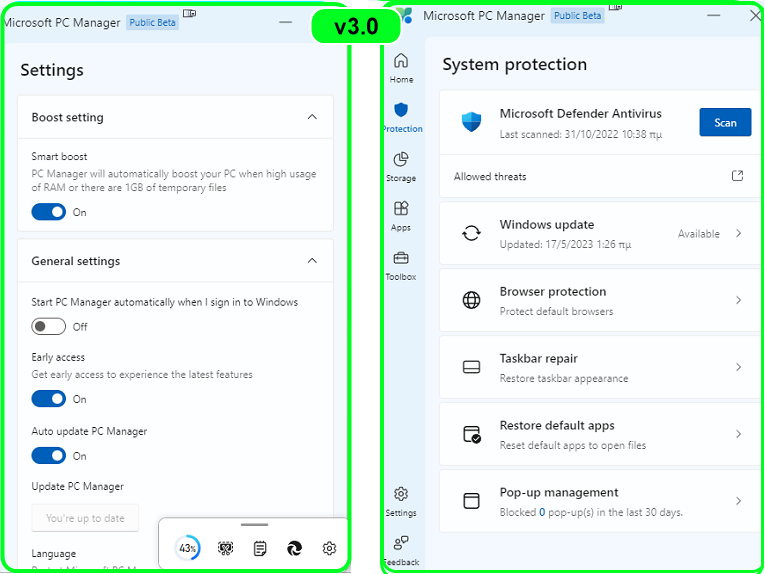Open the gear settings in mini toolbar
765x574 pixels.
[x=329, y=548]
